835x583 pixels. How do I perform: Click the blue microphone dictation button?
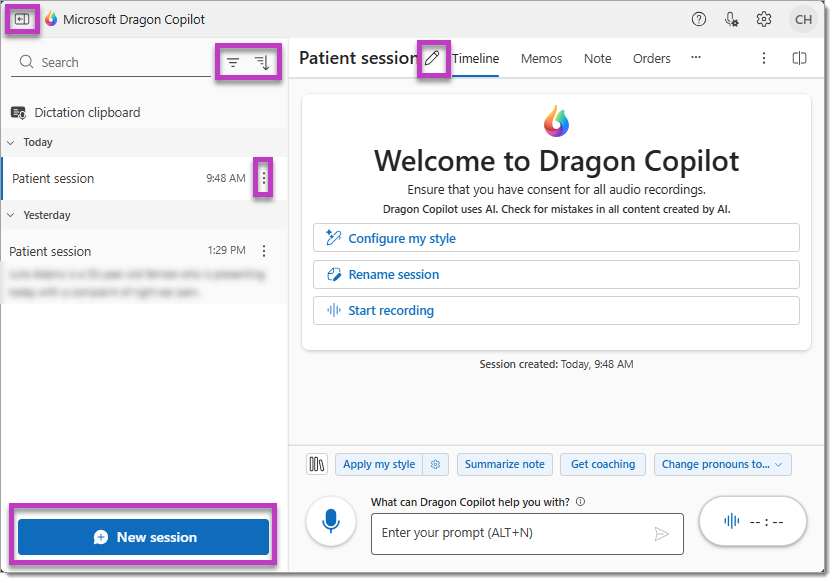(x=331, y=521)
